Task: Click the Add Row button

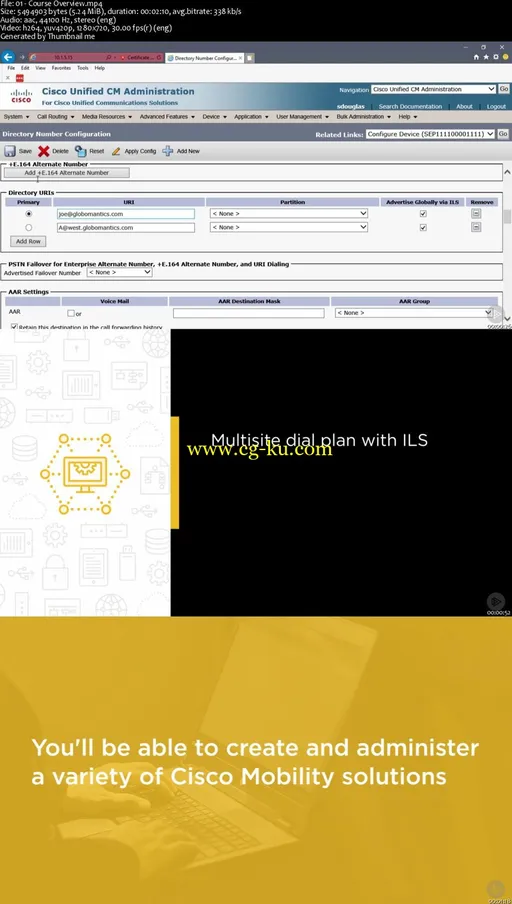Action: click(x=28, y=242)
